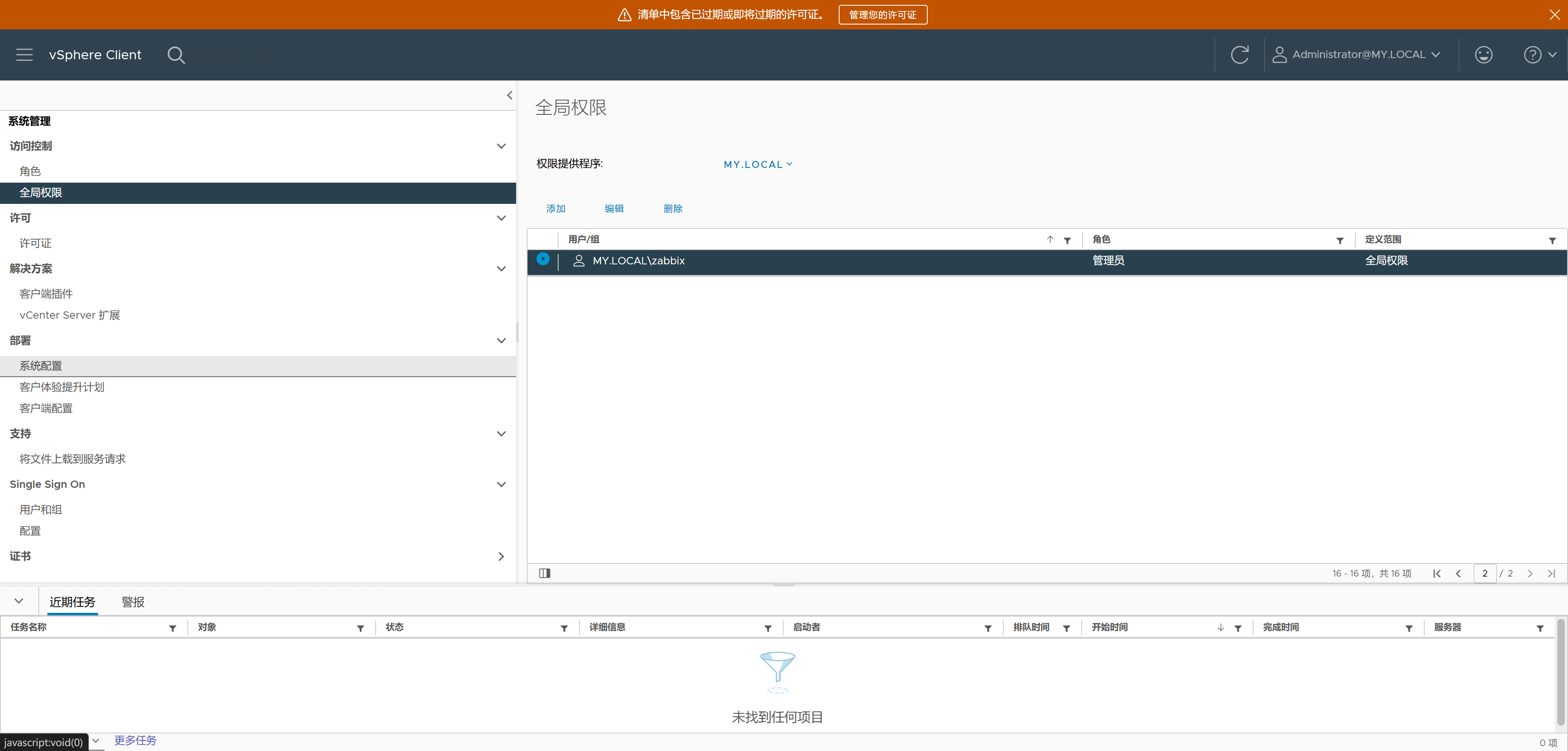1568x751 pixels.
Task: Click the 管理您的许可证 button
Action: pos(882,15)
